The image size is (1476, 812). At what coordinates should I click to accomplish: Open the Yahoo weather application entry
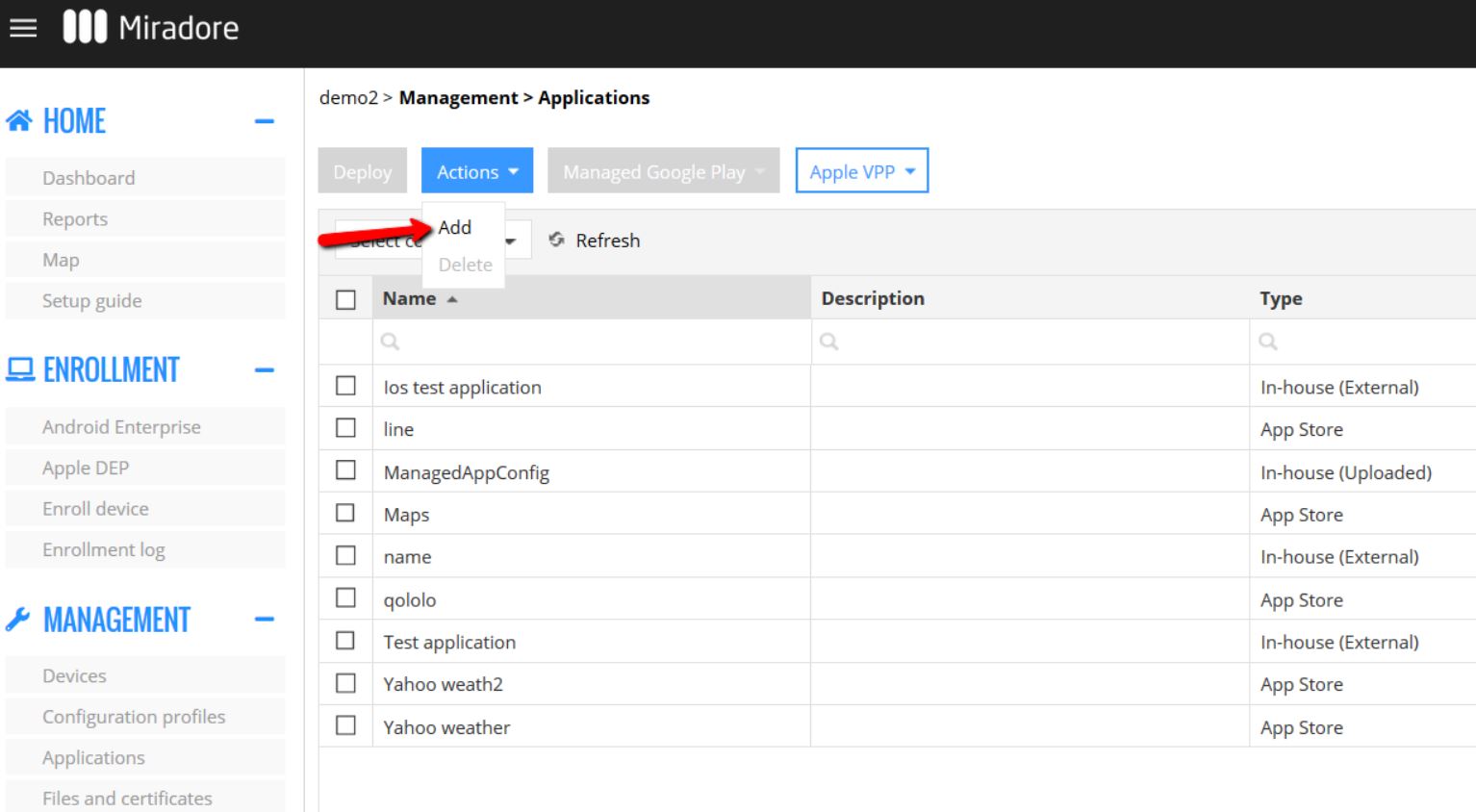[447, 727]
